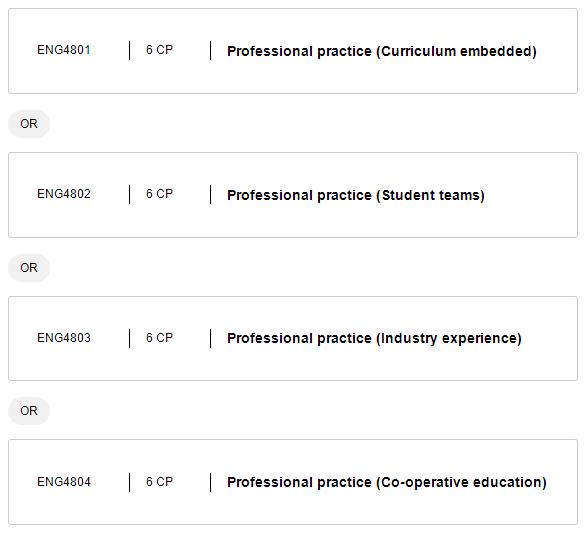
Task: Click Professional practice (Industry experience) title
Action: click(374, 338)
